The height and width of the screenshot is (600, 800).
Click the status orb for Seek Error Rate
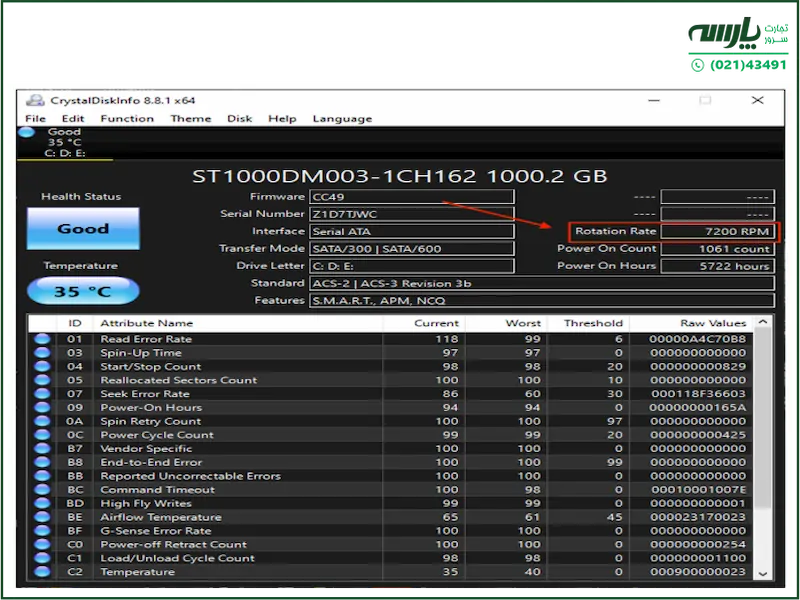pos(42,394)
